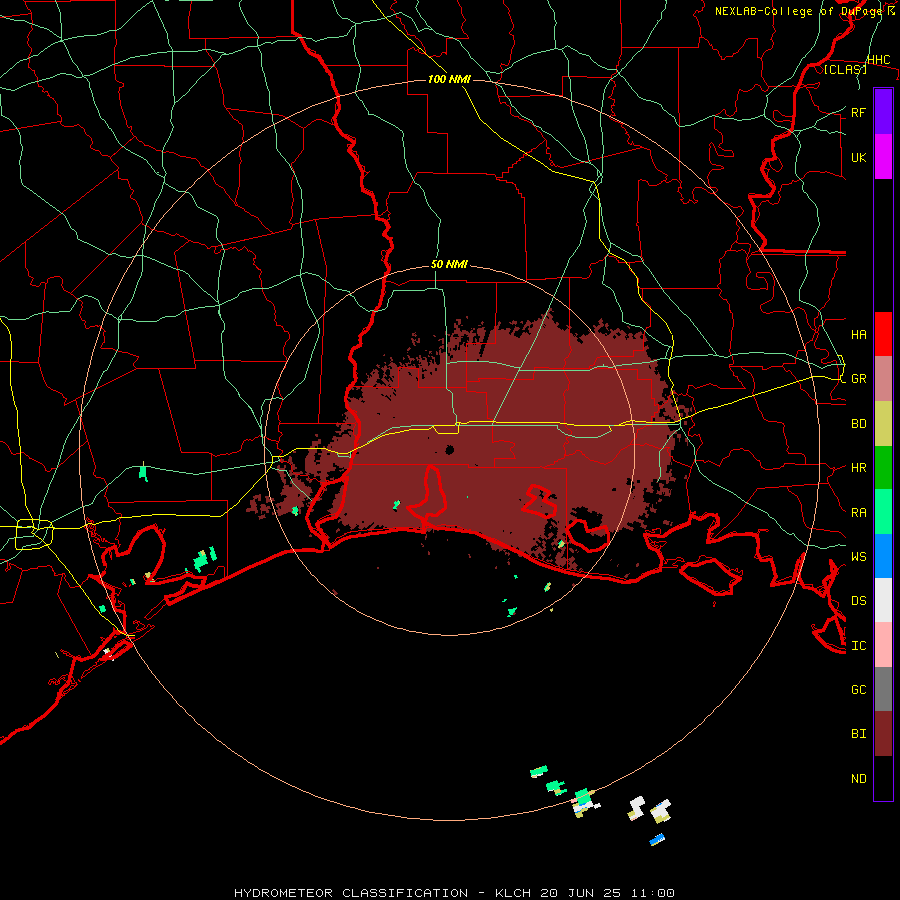
Task: Click the WS legend label
Action: [858, 556]
